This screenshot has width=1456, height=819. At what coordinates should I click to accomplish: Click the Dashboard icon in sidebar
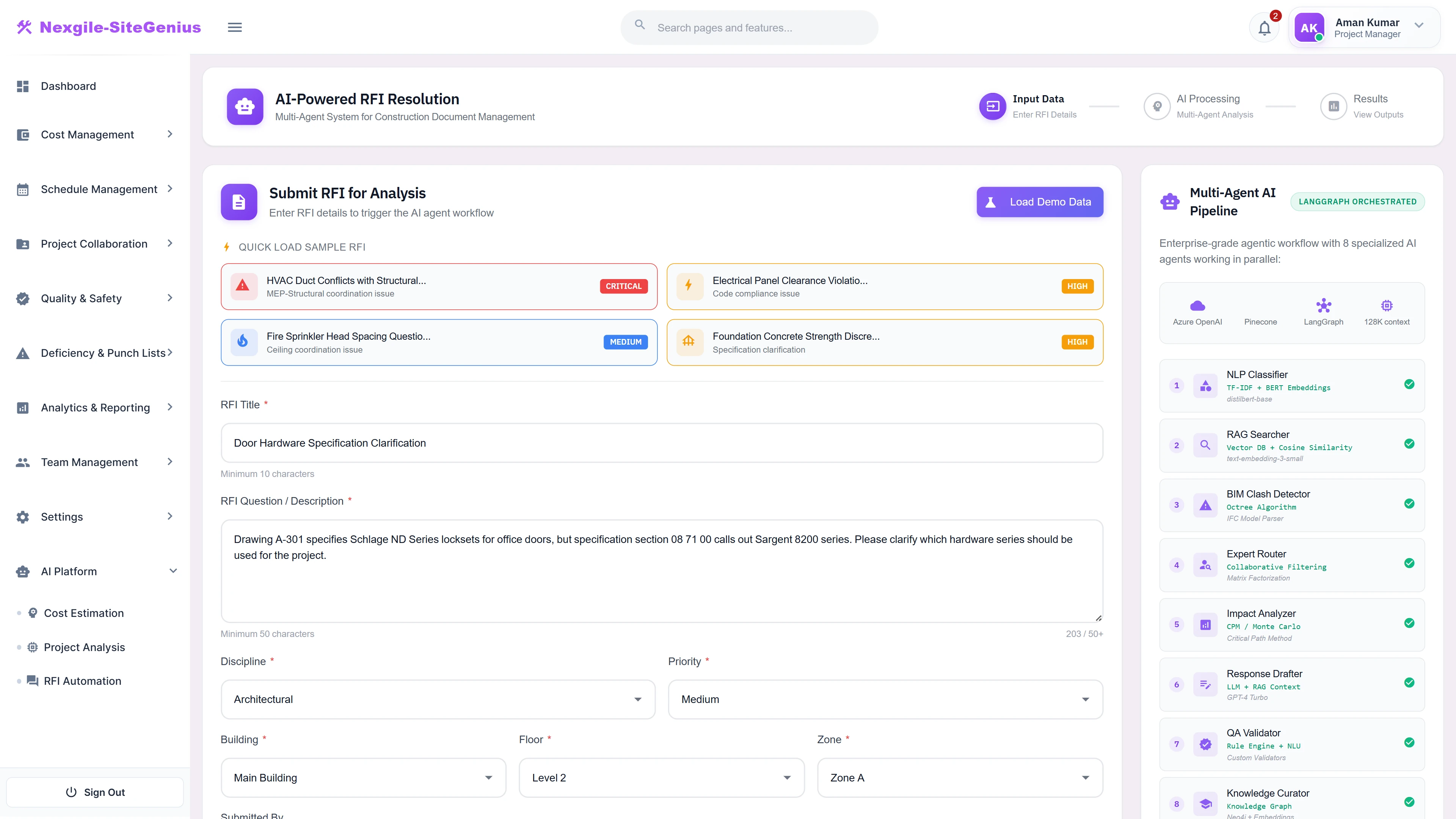tap(23, 86)
